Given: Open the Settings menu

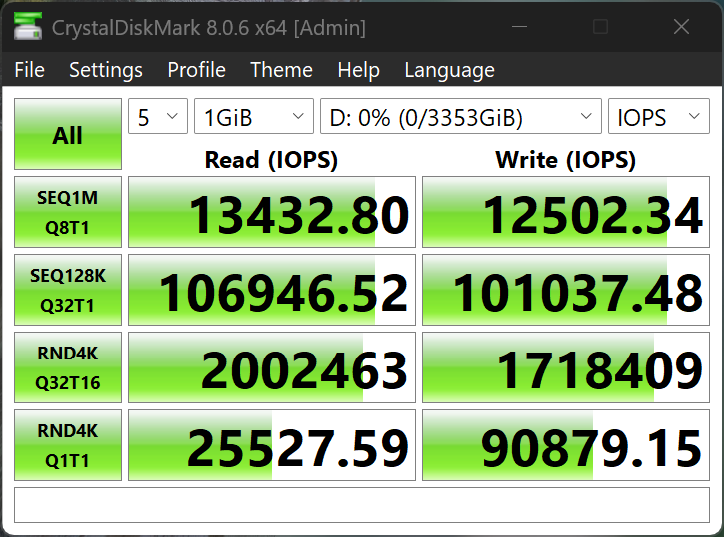Looking at the screenshot, I should click(106, 70).
